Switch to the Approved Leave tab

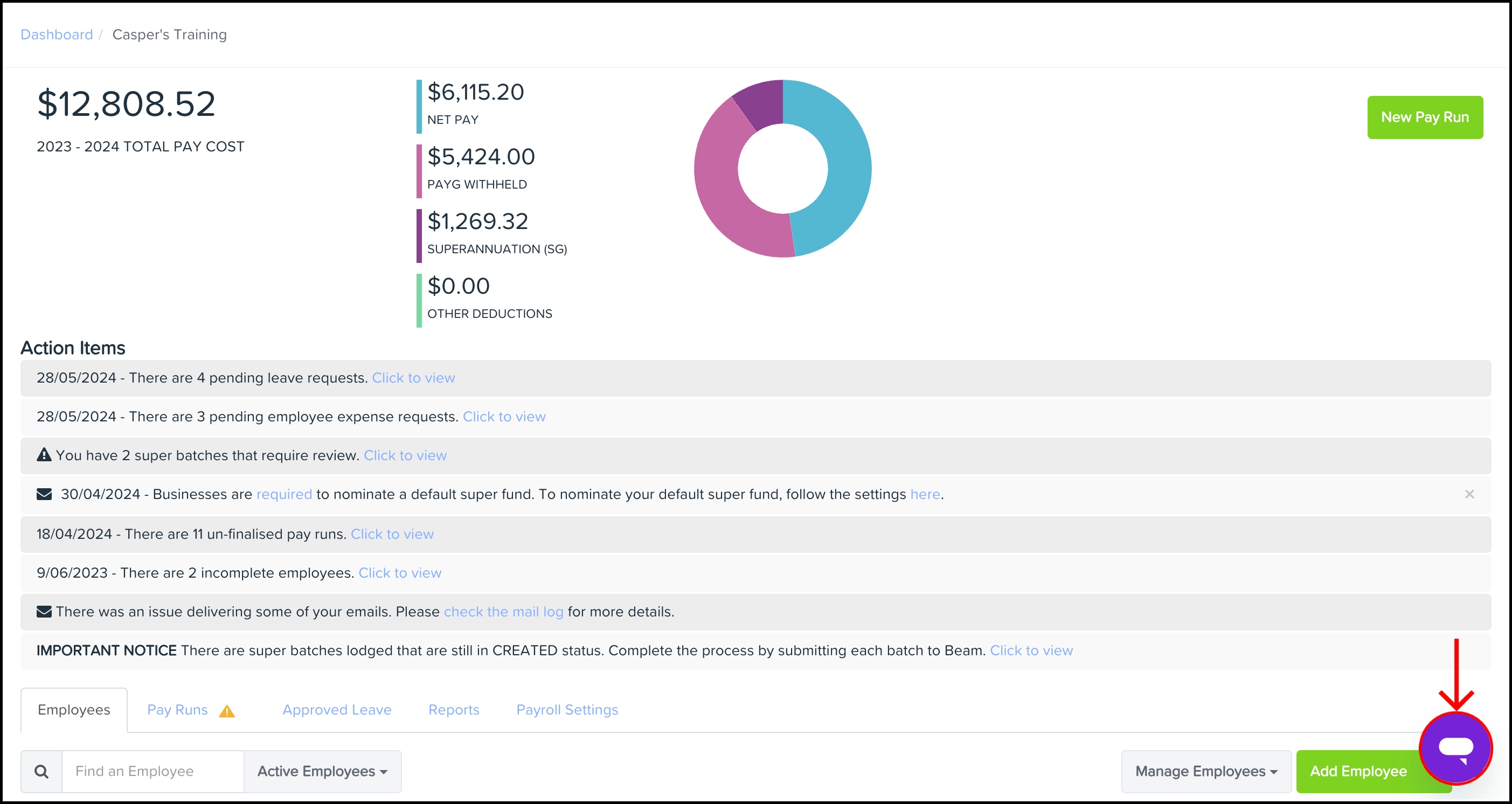pyautogui.click(x=336, y=710)
